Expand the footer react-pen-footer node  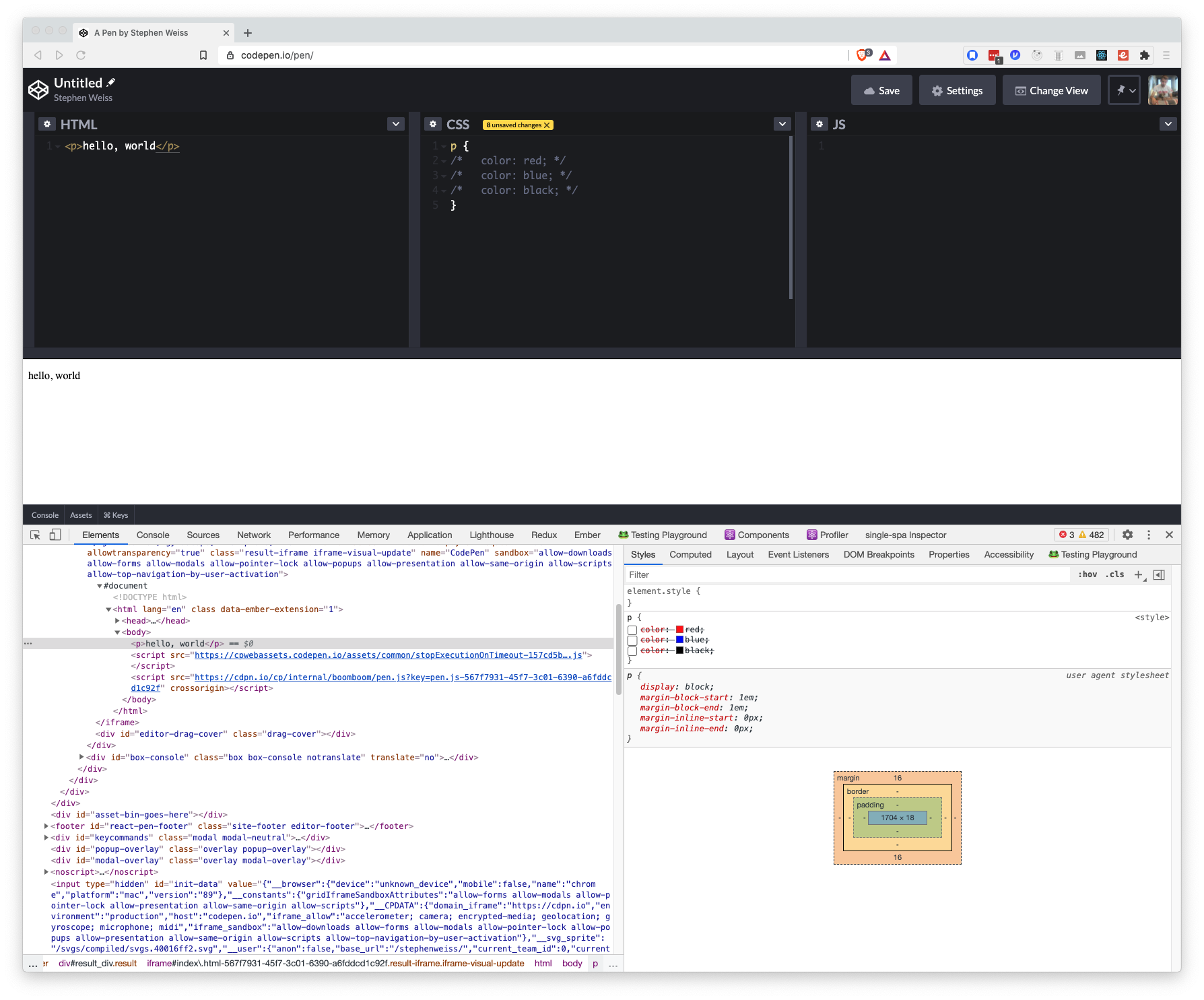[x=46, y=826]
